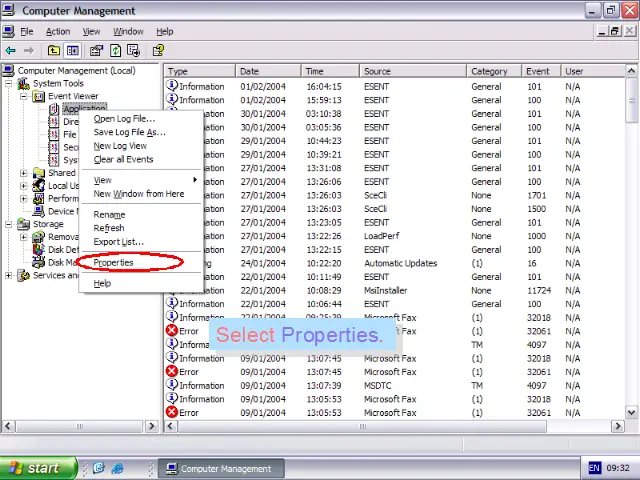Click the event list vertical scrollbar thumb

(631, 100)
